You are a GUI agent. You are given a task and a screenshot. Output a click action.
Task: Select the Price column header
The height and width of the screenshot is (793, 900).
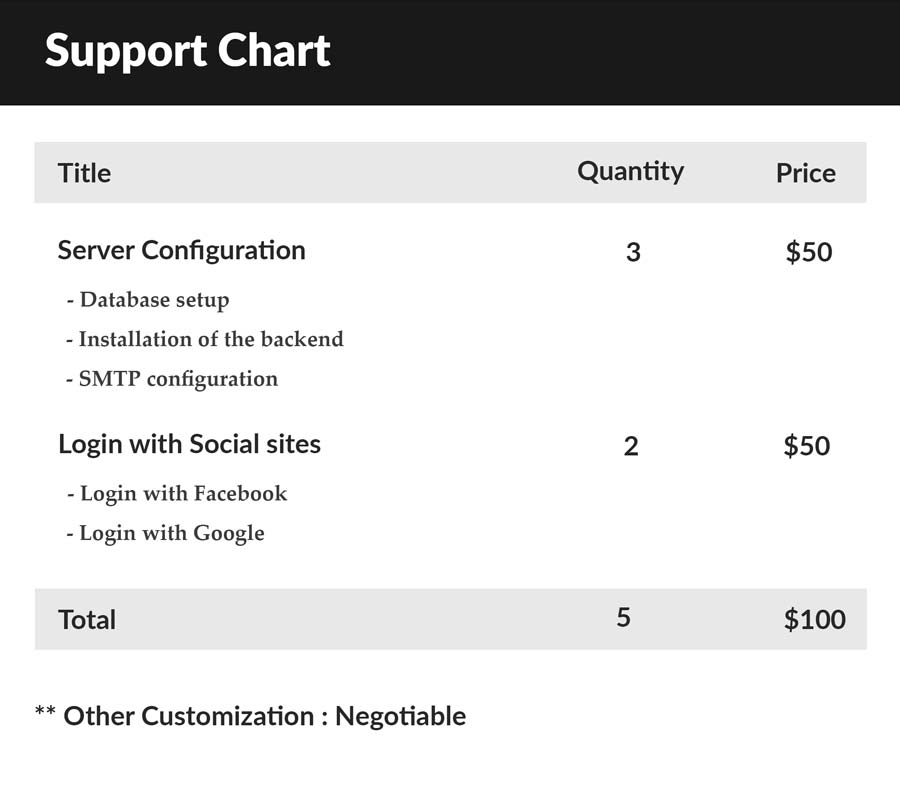(x=806, y=173)
